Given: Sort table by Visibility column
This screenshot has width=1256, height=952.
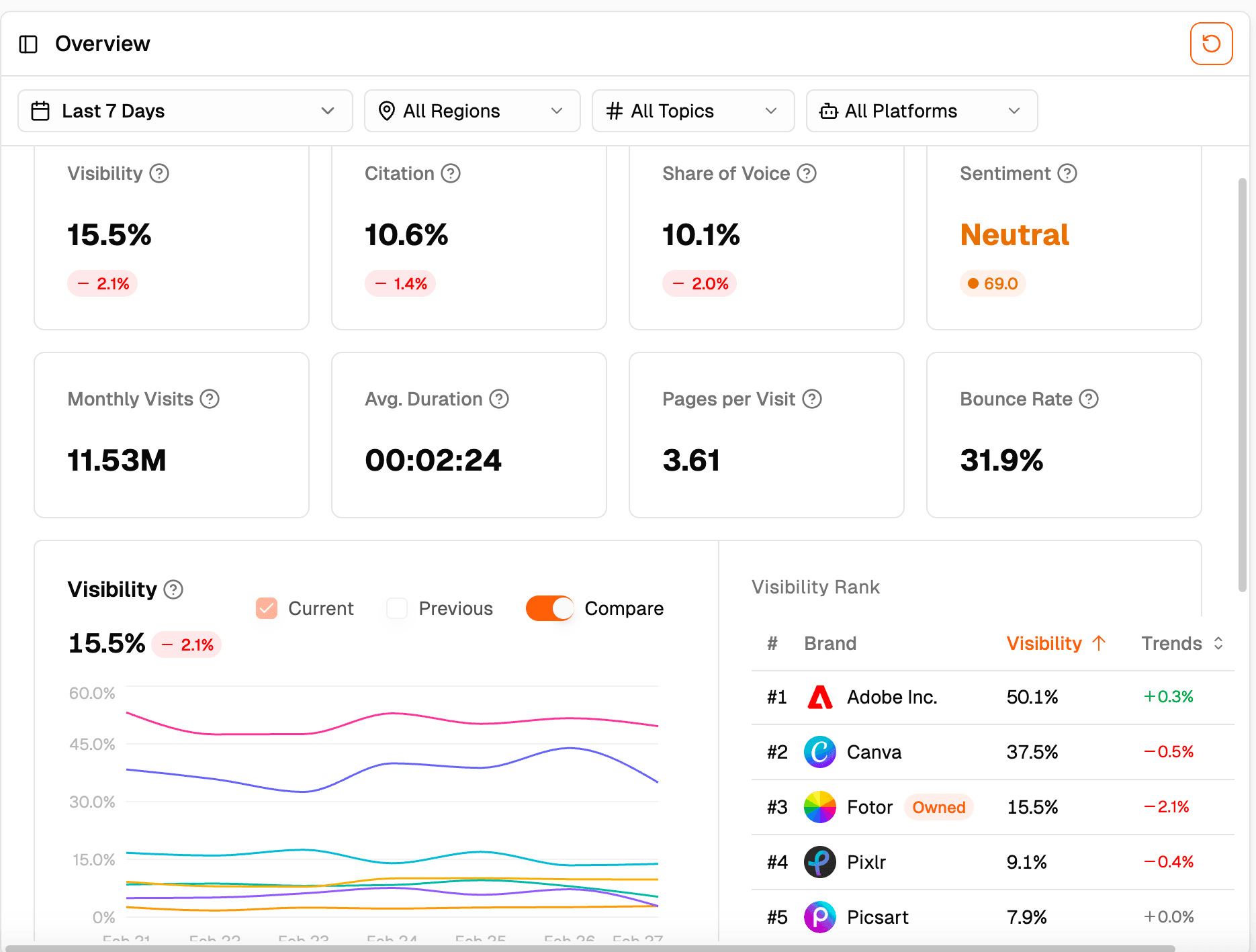Looking at the screenshot, I should click(1056, 643).
